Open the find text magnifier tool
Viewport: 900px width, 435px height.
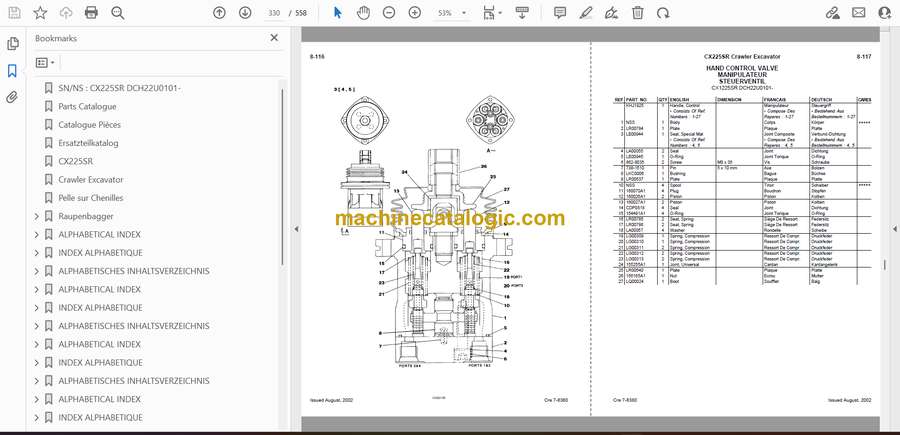click(x=118, y=13)
